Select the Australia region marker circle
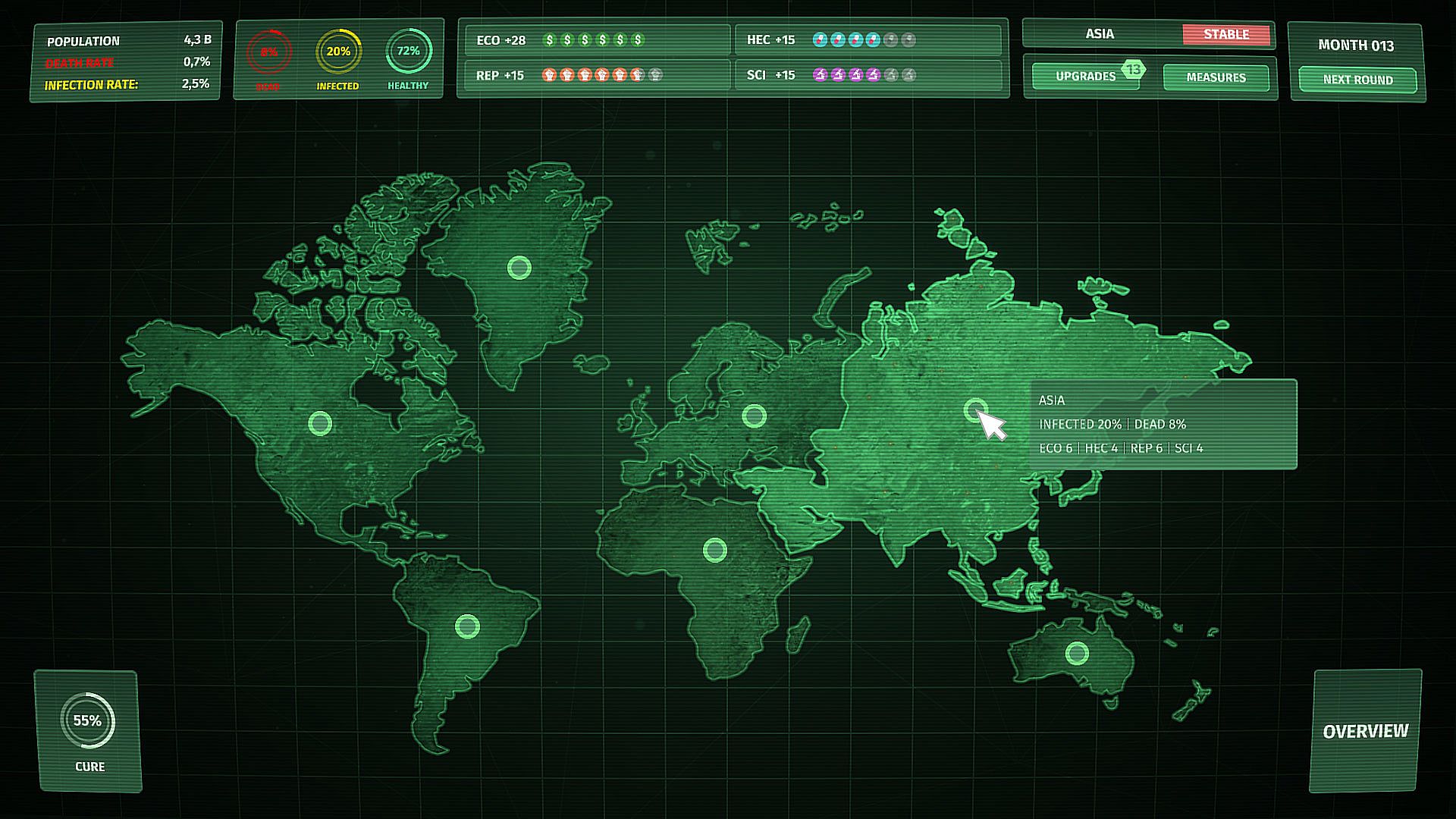Image resolution: width=1456 pixels, height=819 pixels. point(1077,653)
